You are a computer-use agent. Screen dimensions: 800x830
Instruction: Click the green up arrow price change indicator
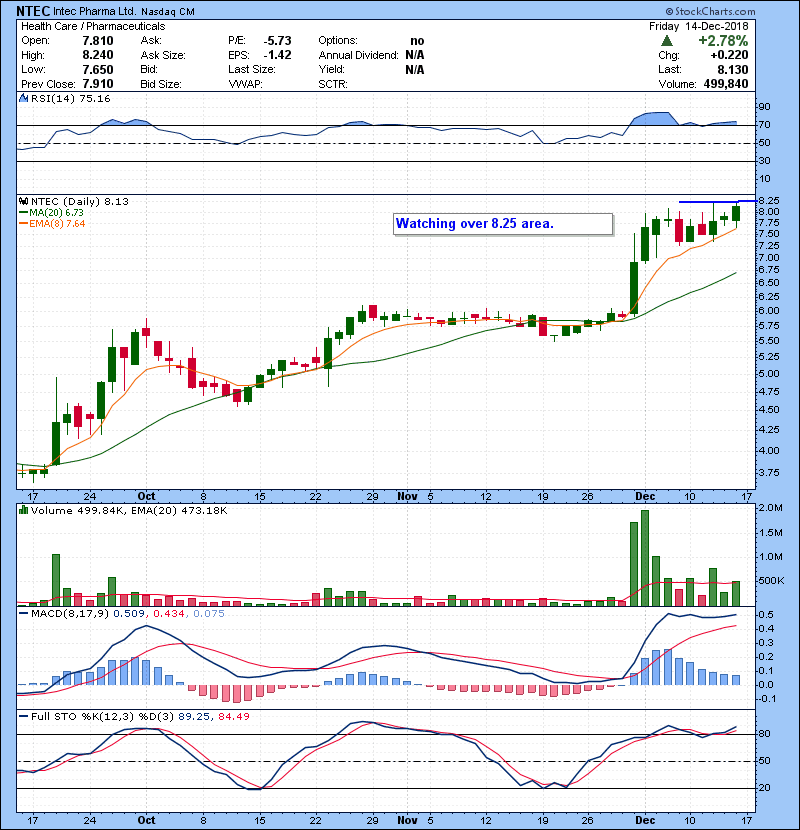coord(667,40)
